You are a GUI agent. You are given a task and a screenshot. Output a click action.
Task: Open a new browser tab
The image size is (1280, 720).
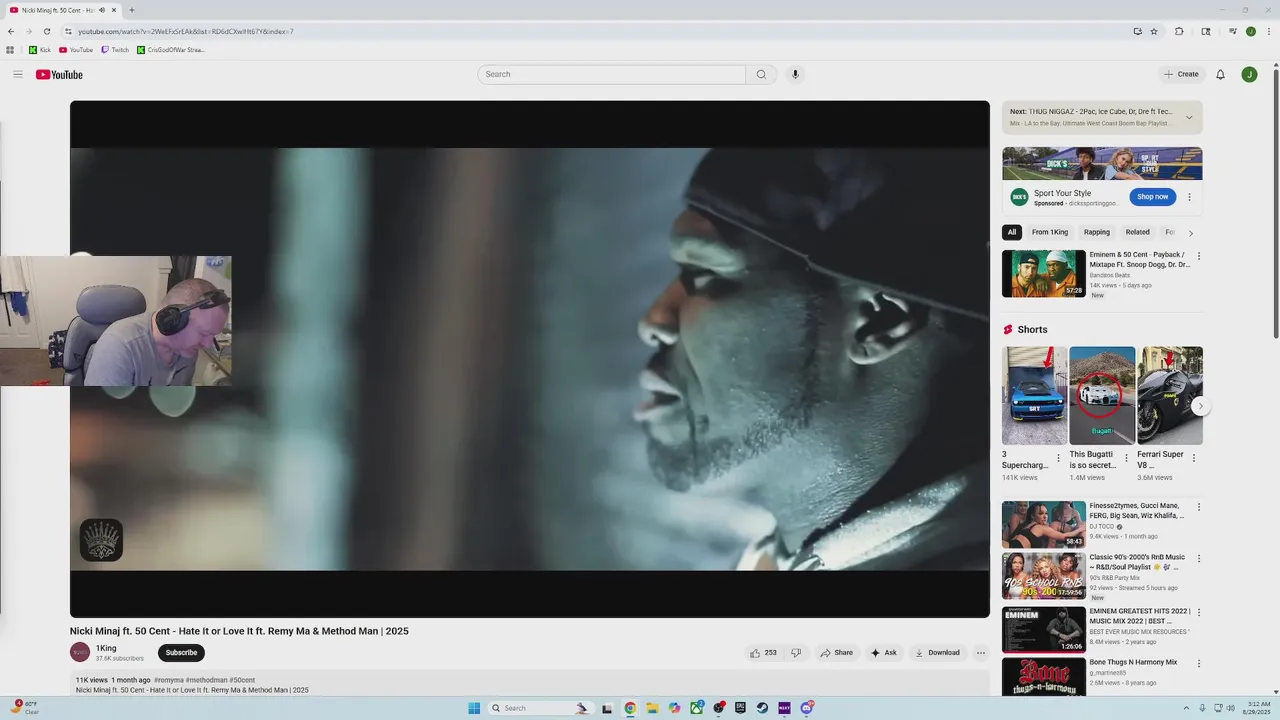tap(132, 10)
